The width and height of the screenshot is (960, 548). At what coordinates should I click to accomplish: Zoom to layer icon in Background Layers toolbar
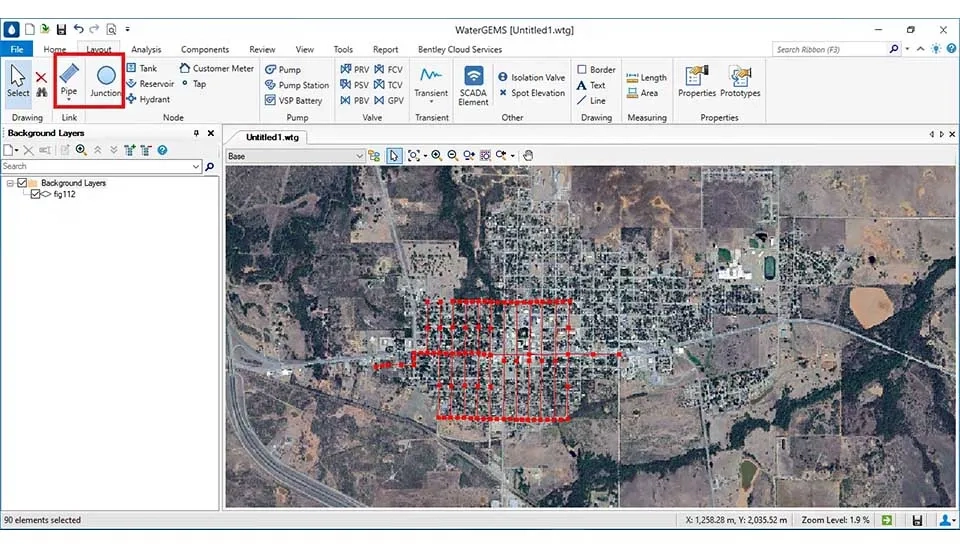click(x=81, y=150)
